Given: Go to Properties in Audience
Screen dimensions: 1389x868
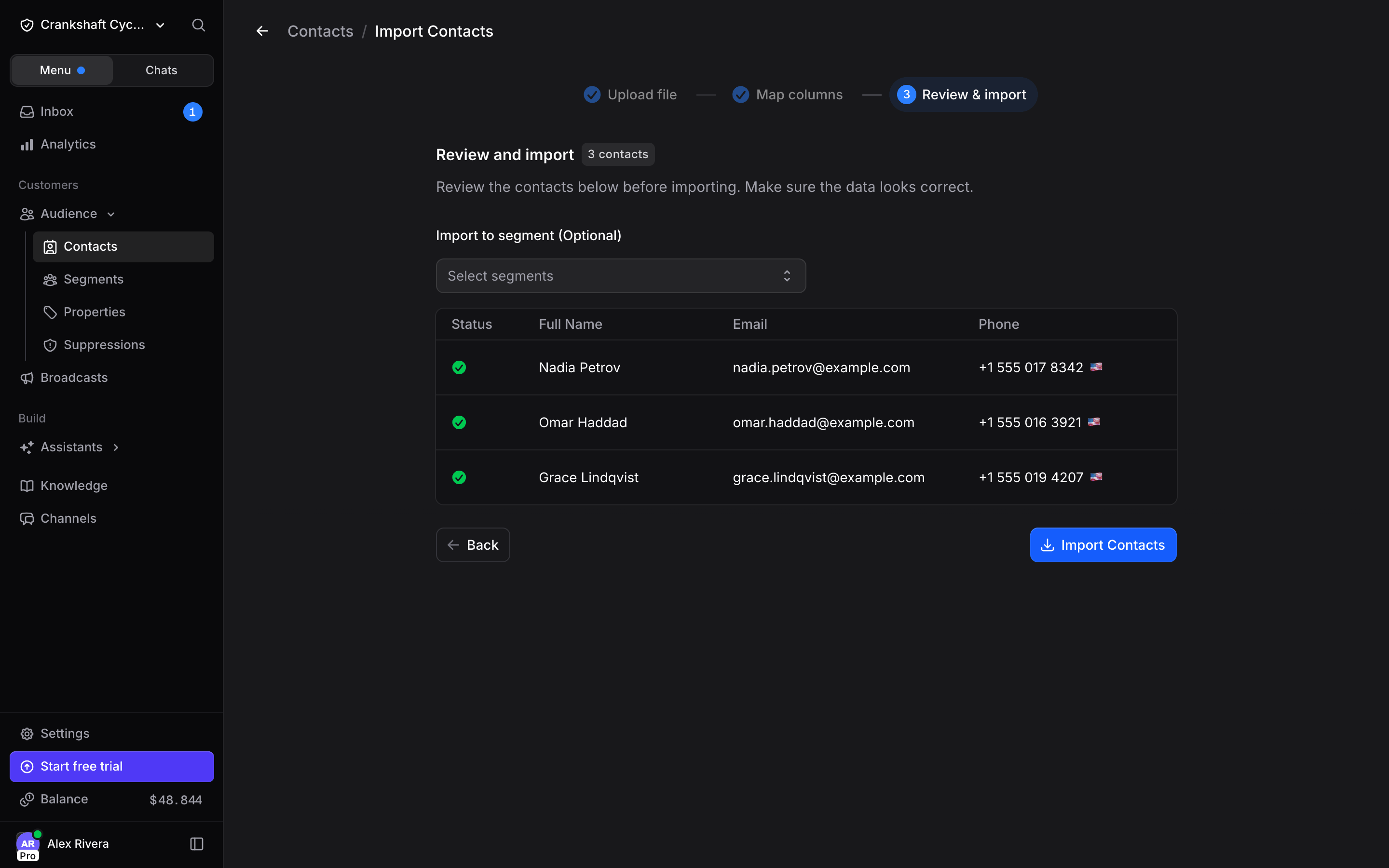Looking at the screenshot, I should (123, 312).
